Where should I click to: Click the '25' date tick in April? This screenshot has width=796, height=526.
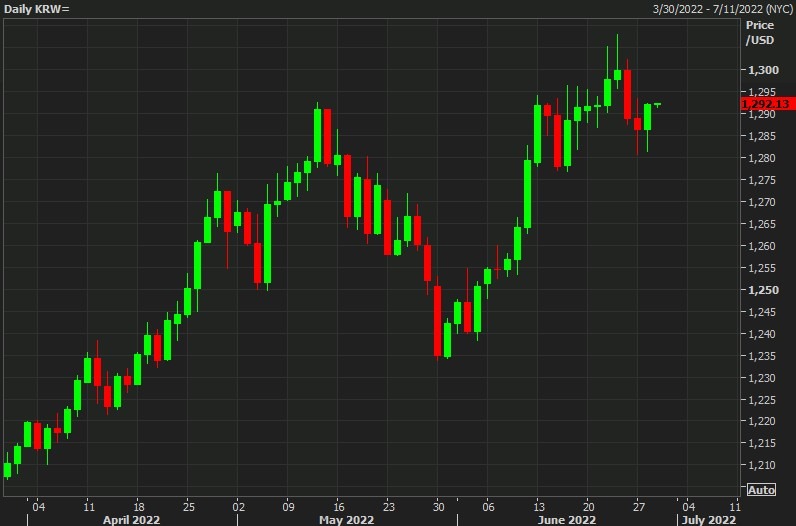(188, 507)
